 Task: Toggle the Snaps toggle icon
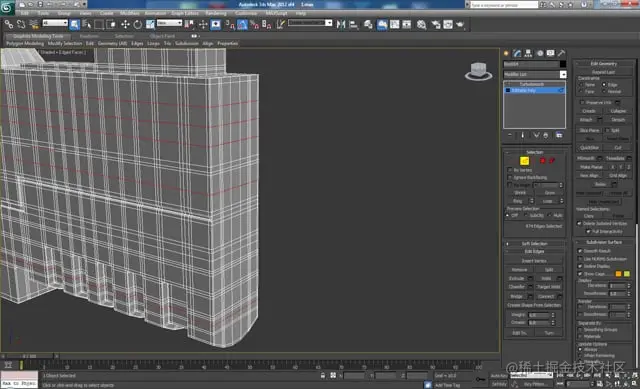coord(230,25)
